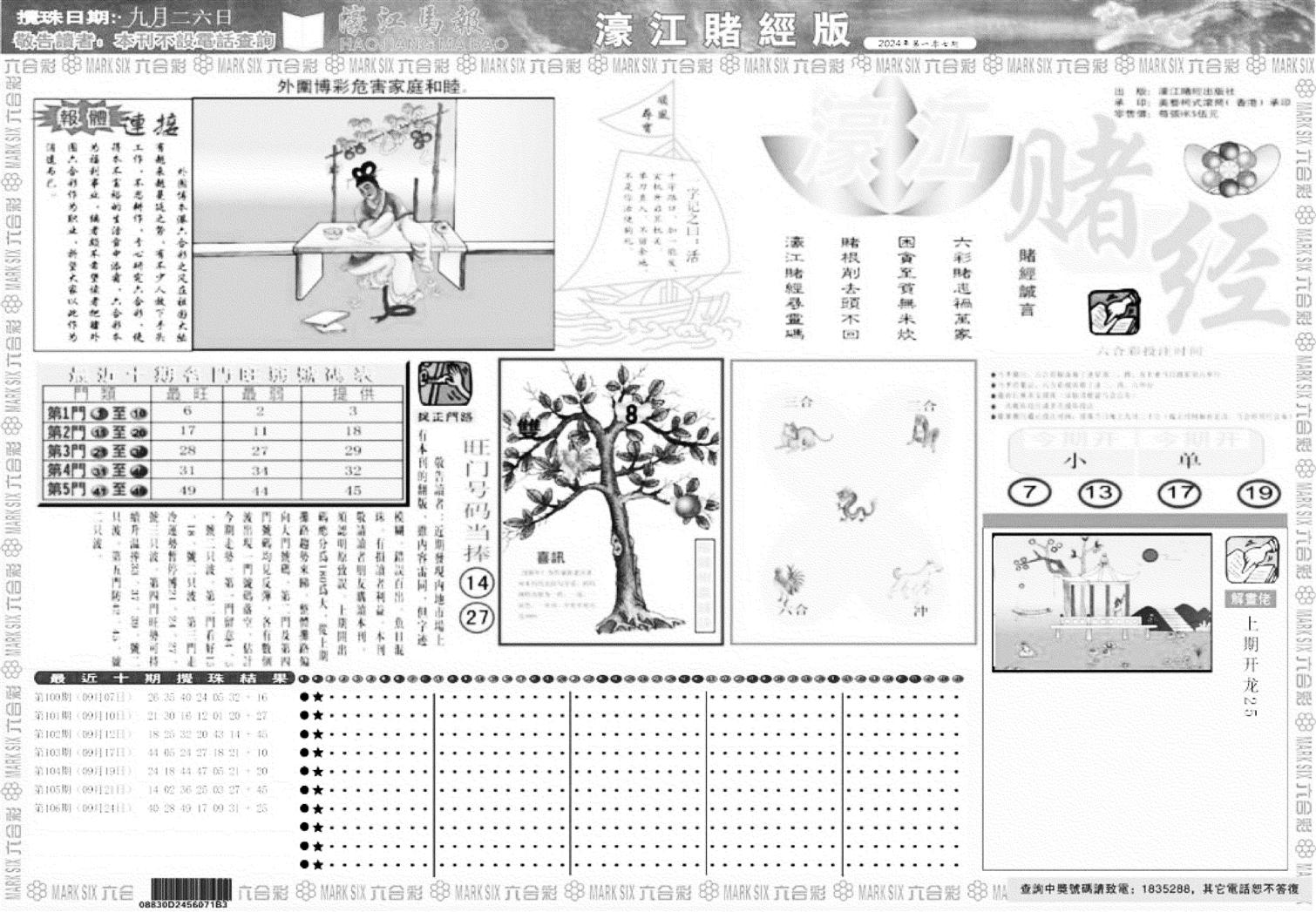Image resolution: width=1316 pixels, height=912 pixels.
Task: Click the 最旺 value 49 in 第5門 row
Action: coord(187,490)
